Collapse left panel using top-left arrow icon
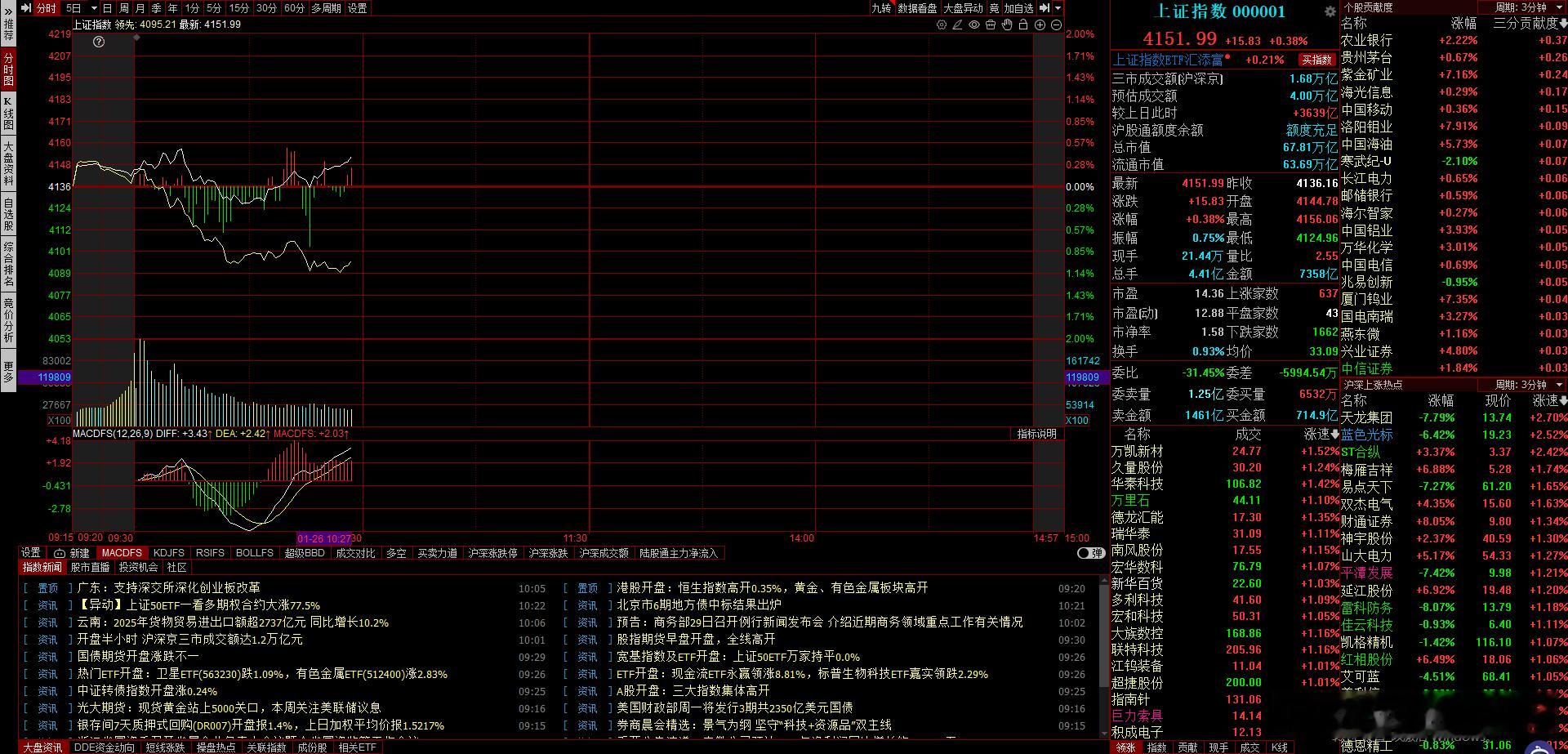Image resolution: width=1568 pixels, height=754 pixels. tap(25, 8)
